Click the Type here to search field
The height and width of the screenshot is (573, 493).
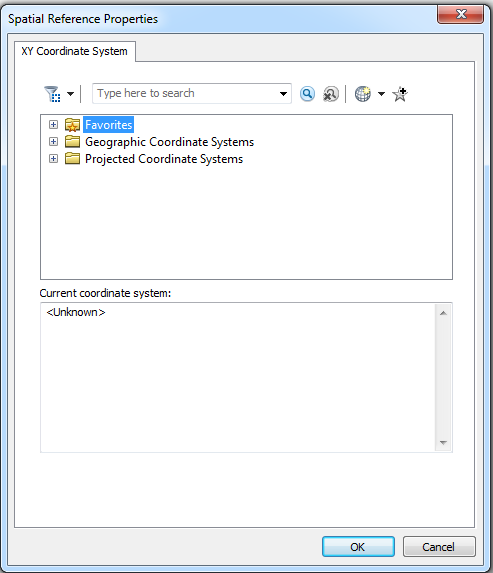tap(186, 94)
